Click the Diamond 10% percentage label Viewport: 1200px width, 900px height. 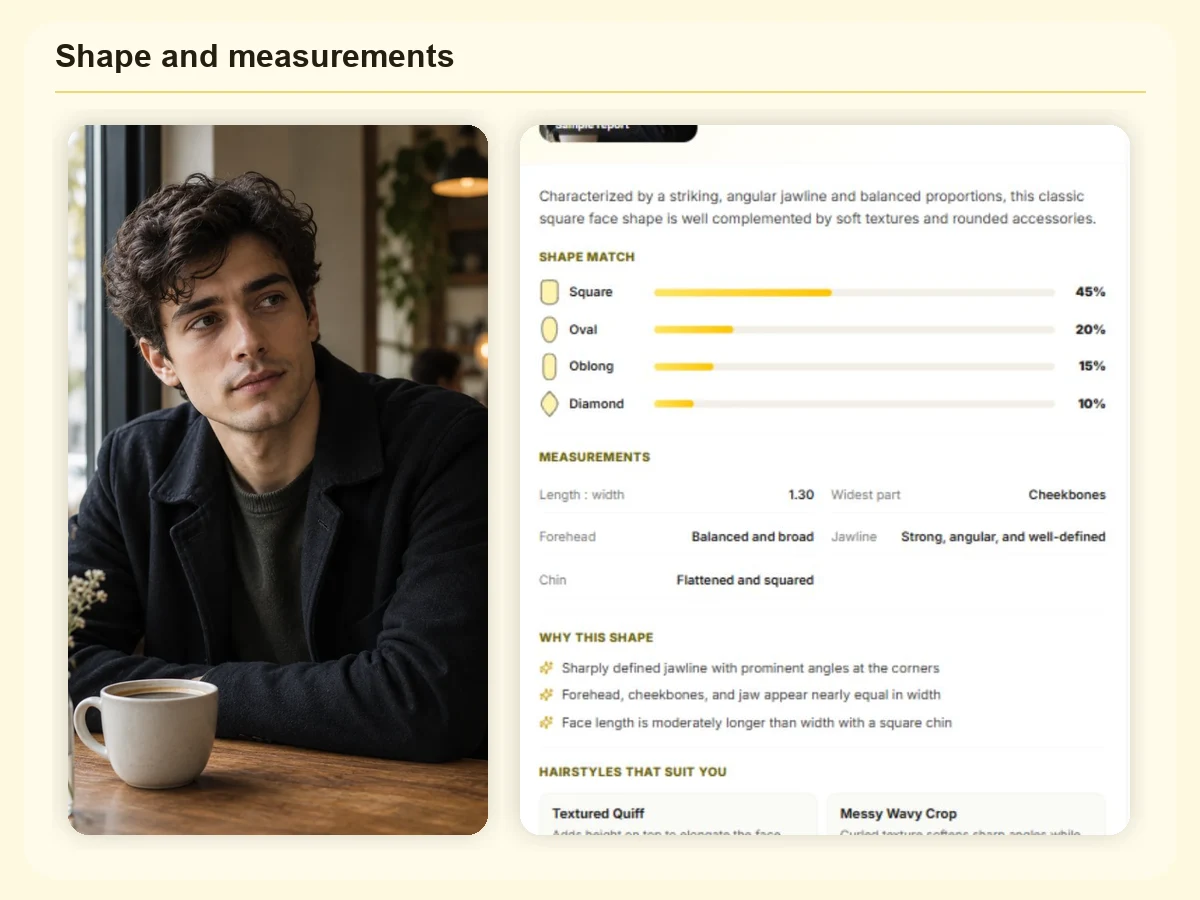[x=1091, y=404]
